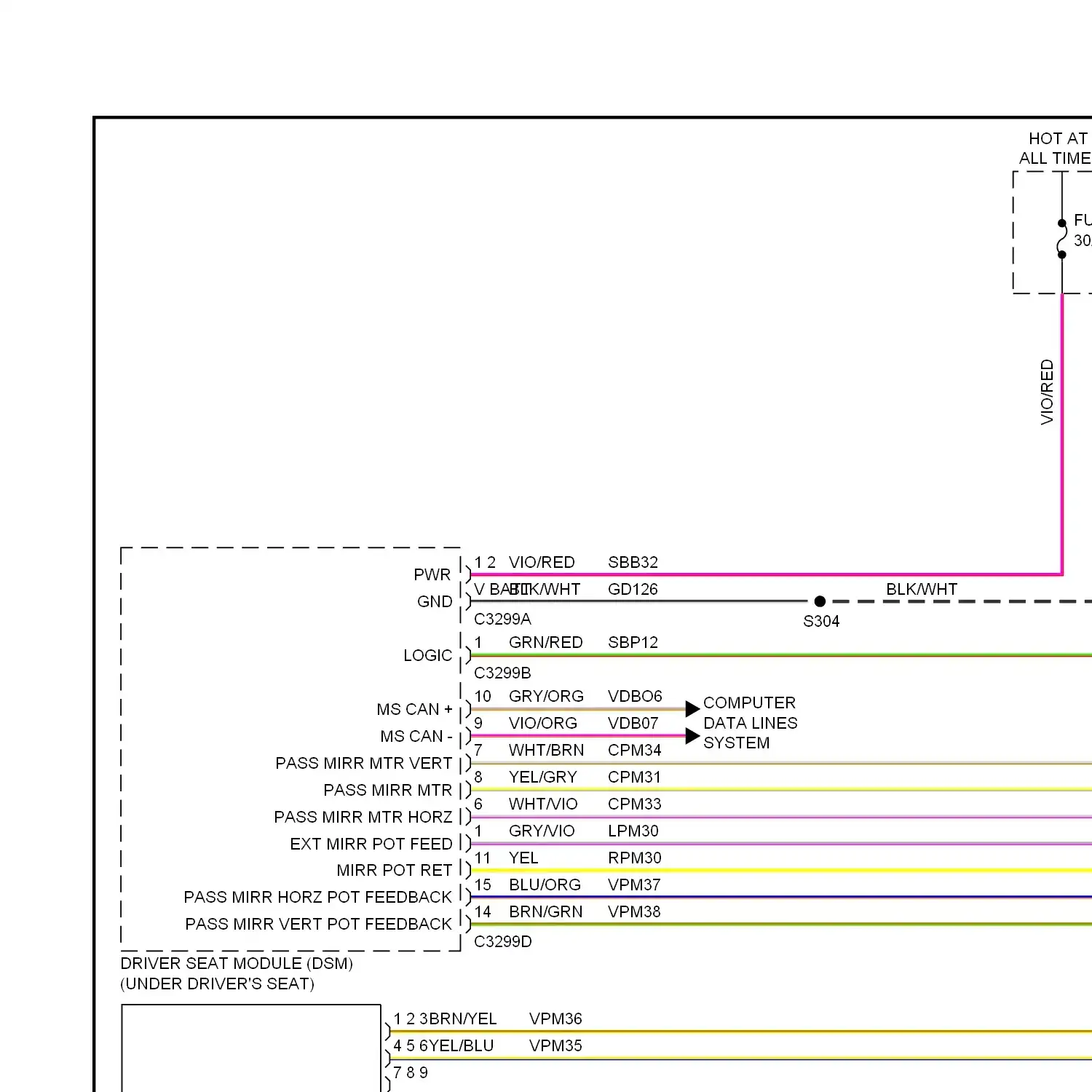Image resolution: width=1092 pixels, height=1092 pixels.
Task: Click PASS MIRR HORZ POT FEEDBACK label
Action: coord(318,897)
